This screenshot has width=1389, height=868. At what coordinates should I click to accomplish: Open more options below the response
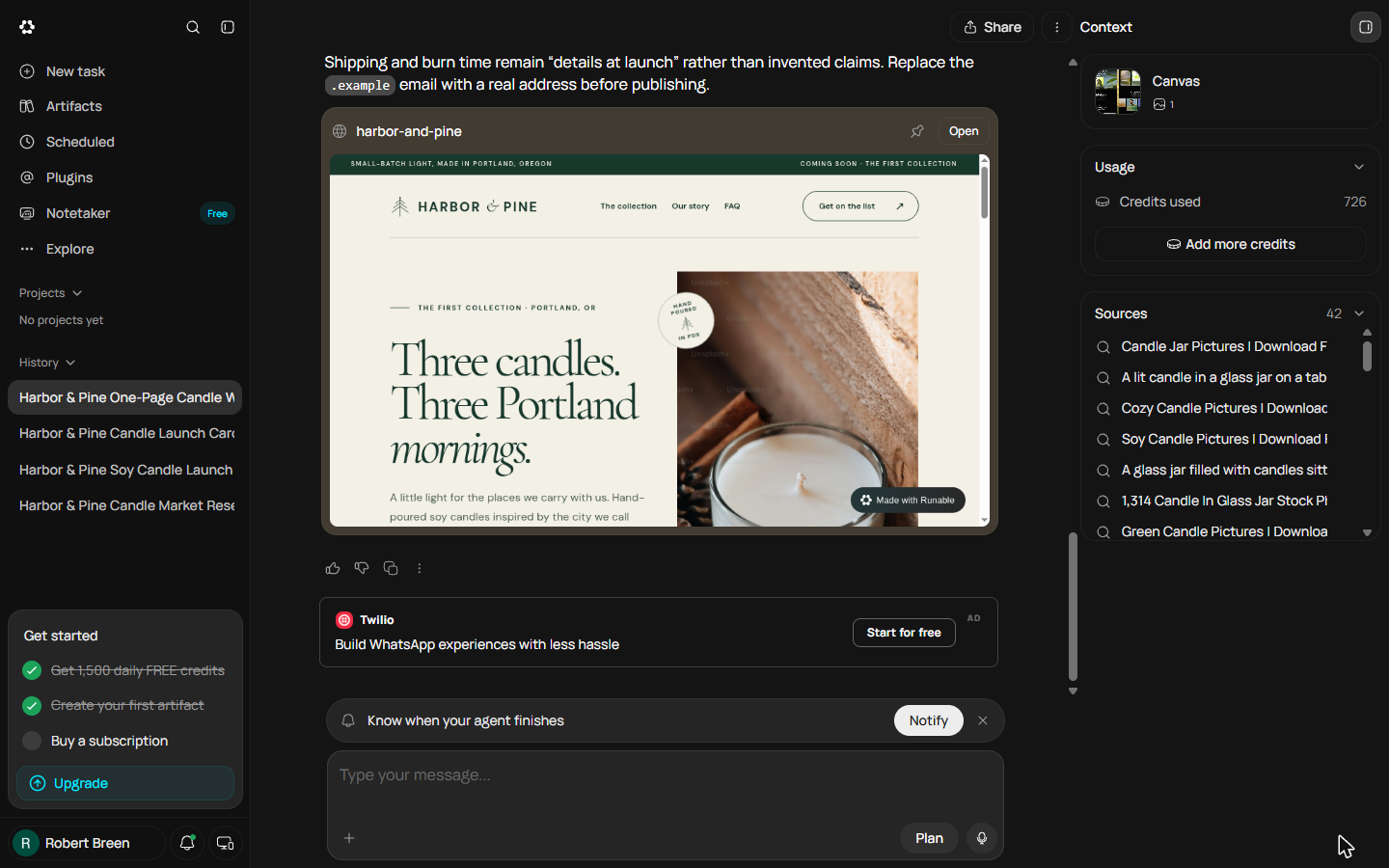pos(420,568)
